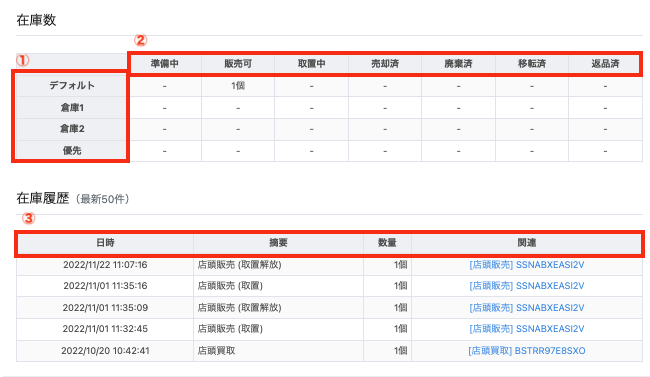This screenshot has height=377, width=650.
Task: Click 店頭販売 (取置) in the 11:32:45 row
Action: (x=230, y=329)
